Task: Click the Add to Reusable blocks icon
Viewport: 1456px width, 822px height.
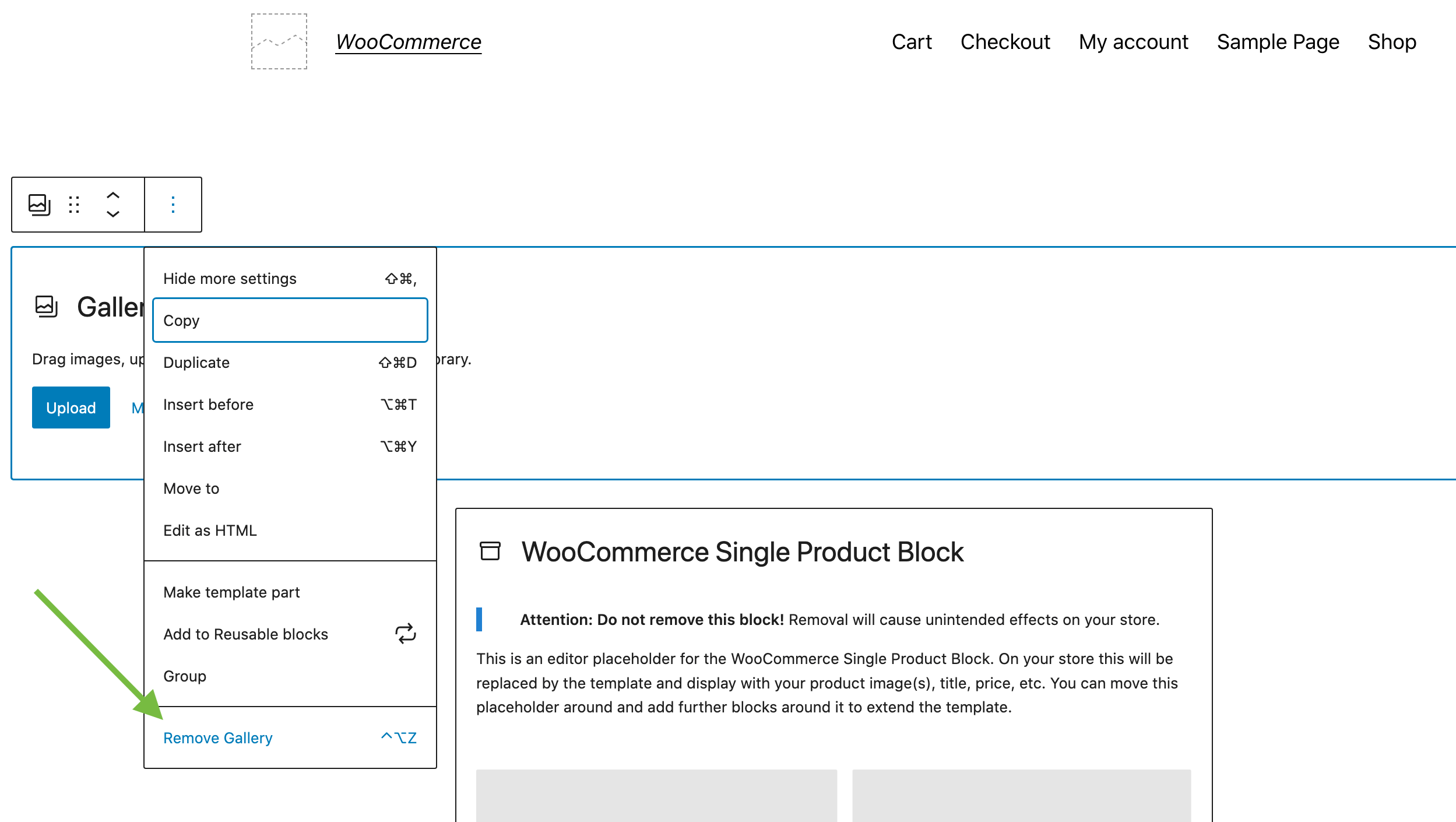Action: click(x=406, y=634)
